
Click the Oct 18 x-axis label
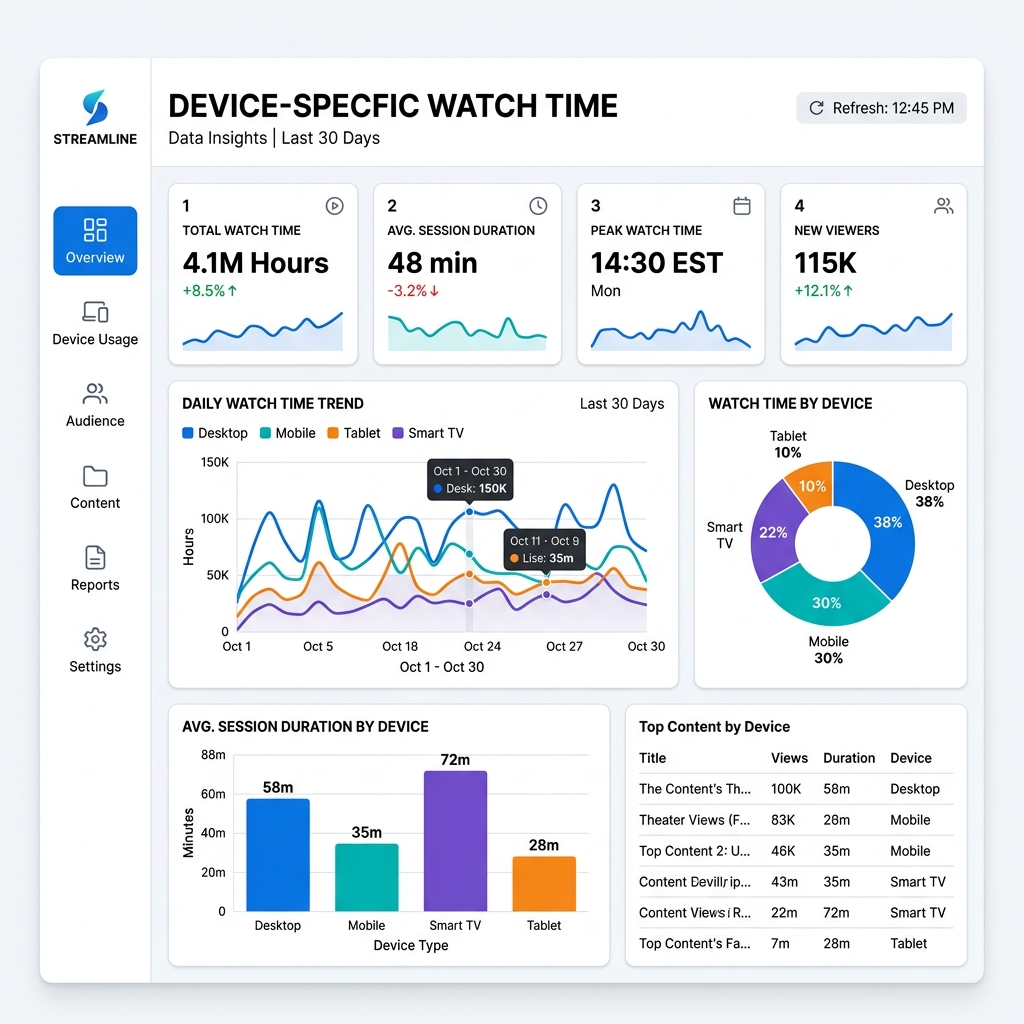pyautogui.click(x=400, y=646)
